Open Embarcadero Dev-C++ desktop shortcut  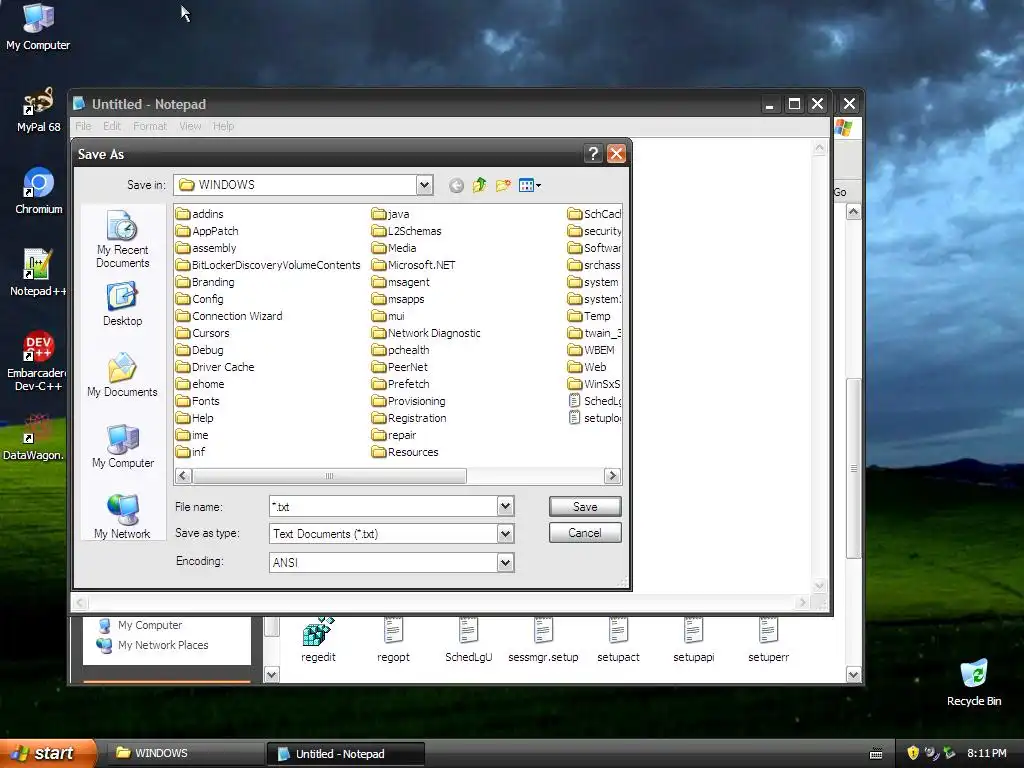pyautogui.click(x=38, y=360)
